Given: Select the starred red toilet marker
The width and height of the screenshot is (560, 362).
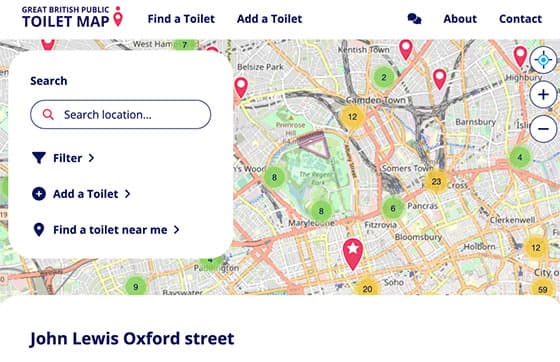Looking at the screenshot, I should point(353,254).
